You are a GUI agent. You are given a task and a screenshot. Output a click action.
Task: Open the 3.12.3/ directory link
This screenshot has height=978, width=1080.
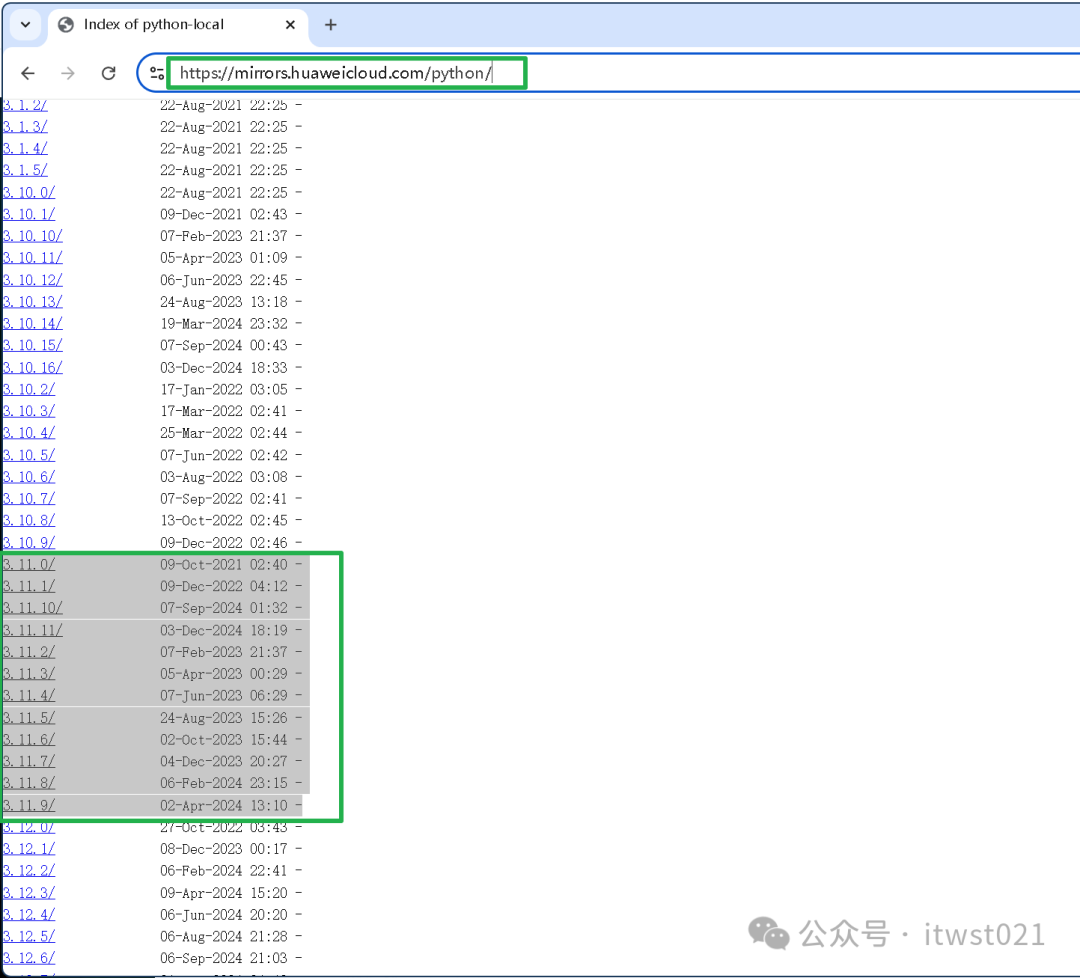29,893
